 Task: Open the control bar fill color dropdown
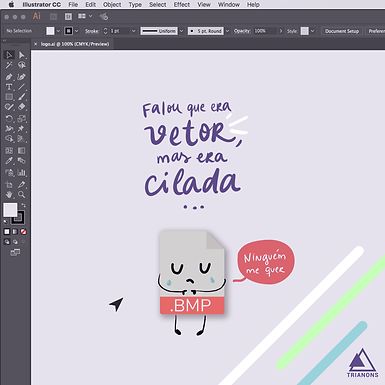click(x=58, y=31)
